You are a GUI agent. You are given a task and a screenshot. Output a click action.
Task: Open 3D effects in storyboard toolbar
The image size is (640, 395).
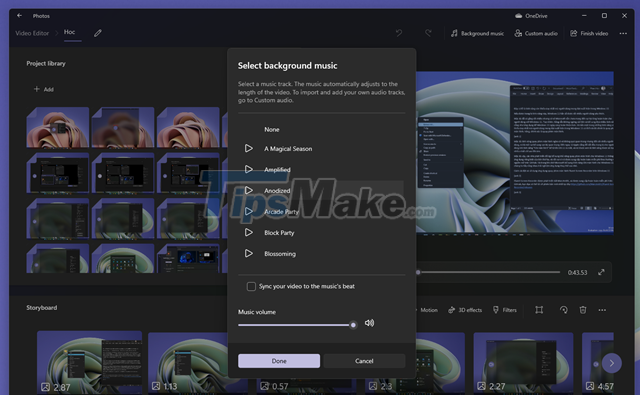coord(465,310)
